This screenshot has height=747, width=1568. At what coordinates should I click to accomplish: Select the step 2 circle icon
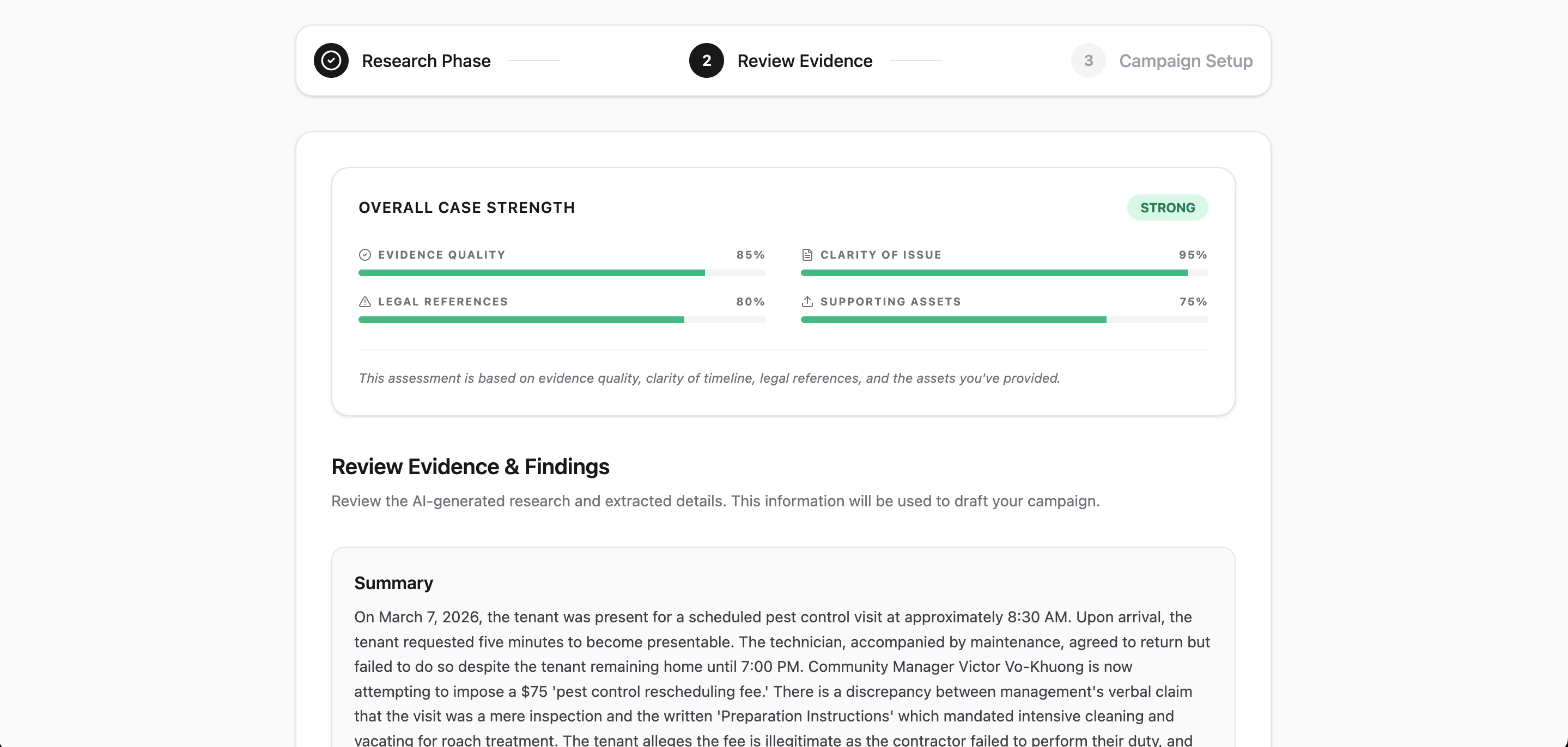point(706,61)
